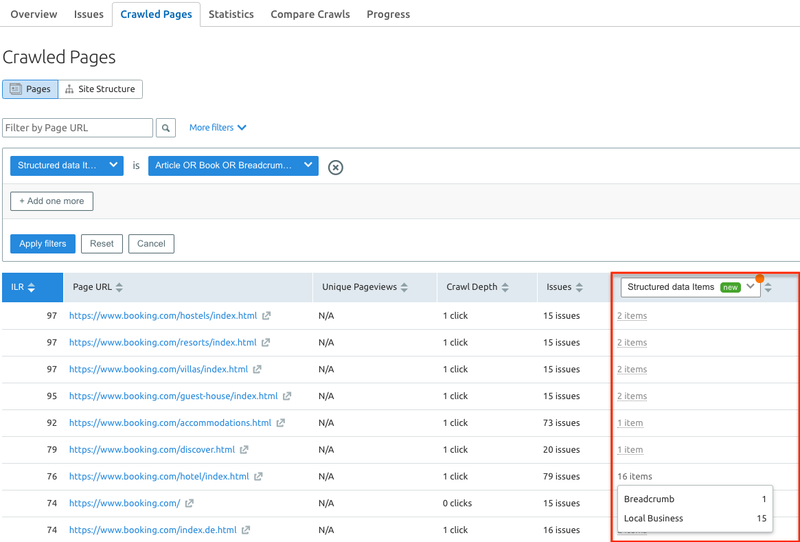Sort by Page URL column arrows
800x542 pixels.
pyautogui.click(x=119, y=287)
